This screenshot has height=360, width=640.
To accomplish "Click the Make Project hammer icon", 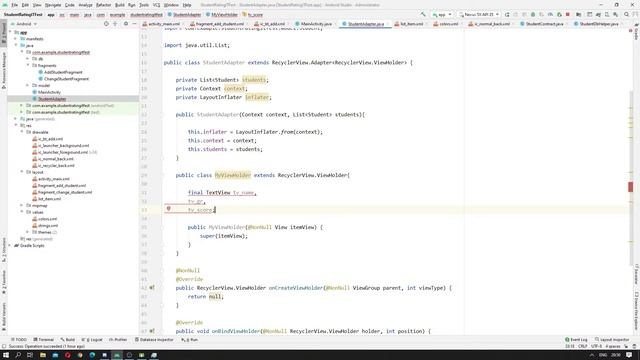I will tap(423, 14).
